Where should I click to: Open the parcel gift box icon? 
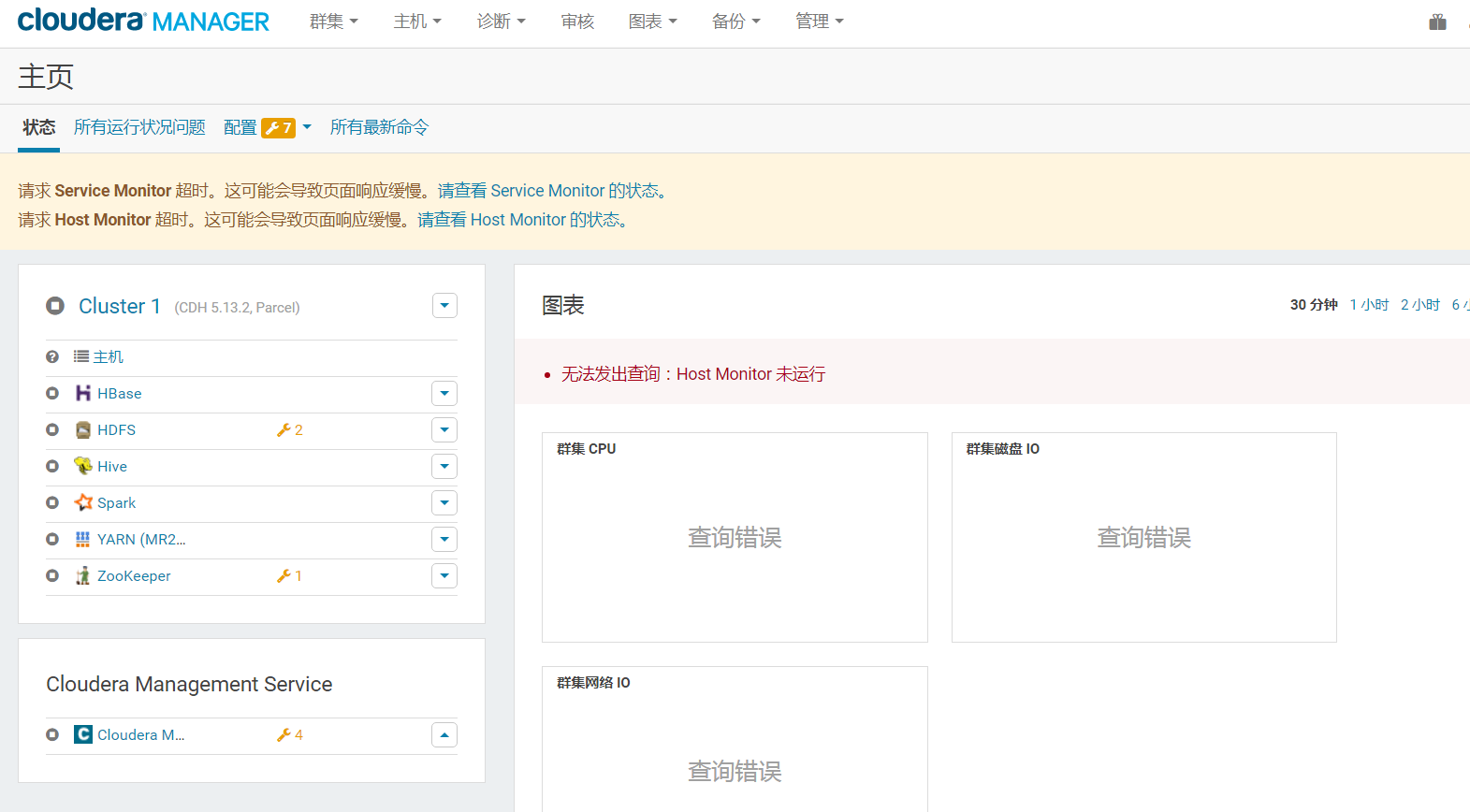[x=1437, y=22]
